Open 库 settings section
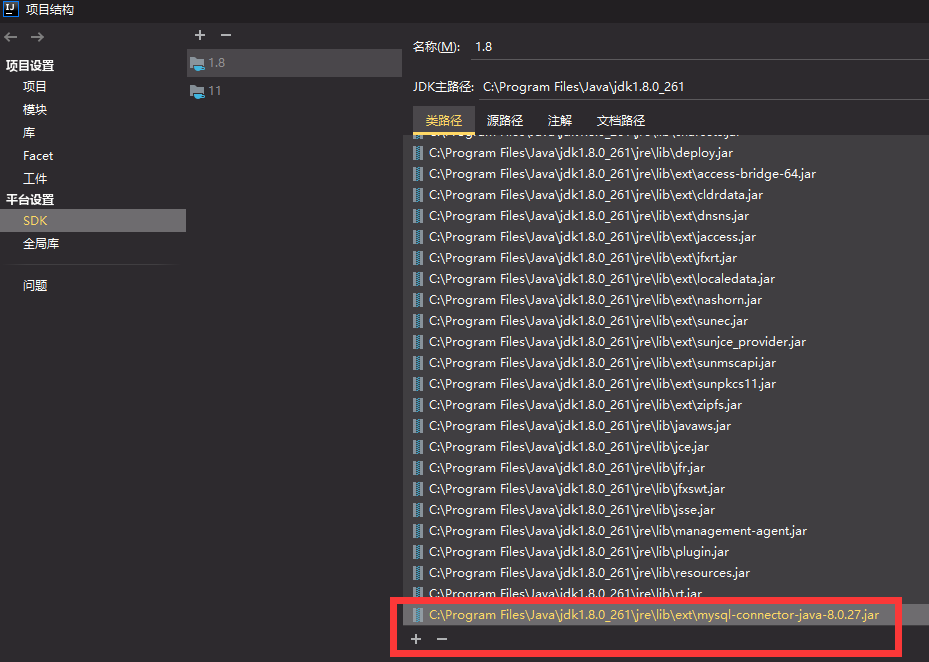 [28, 133]
